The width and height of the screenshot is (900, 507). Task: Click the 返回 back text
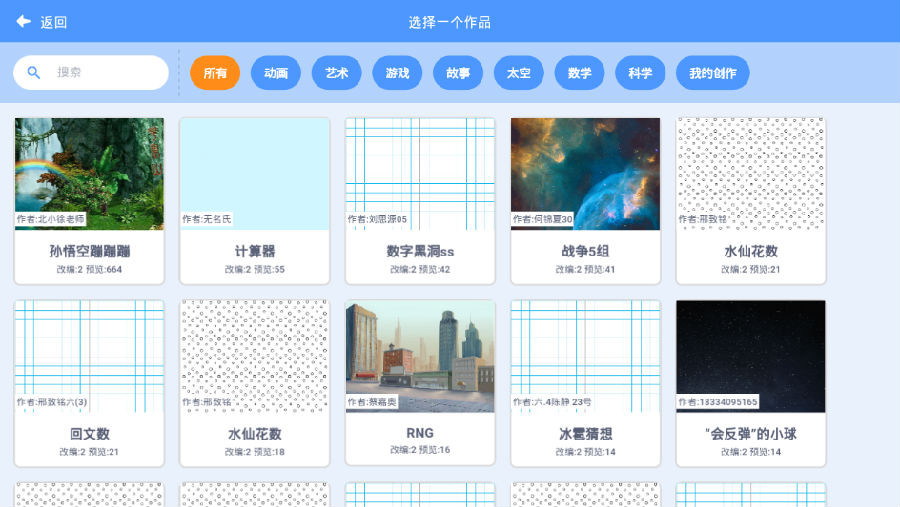coord(54,22)
